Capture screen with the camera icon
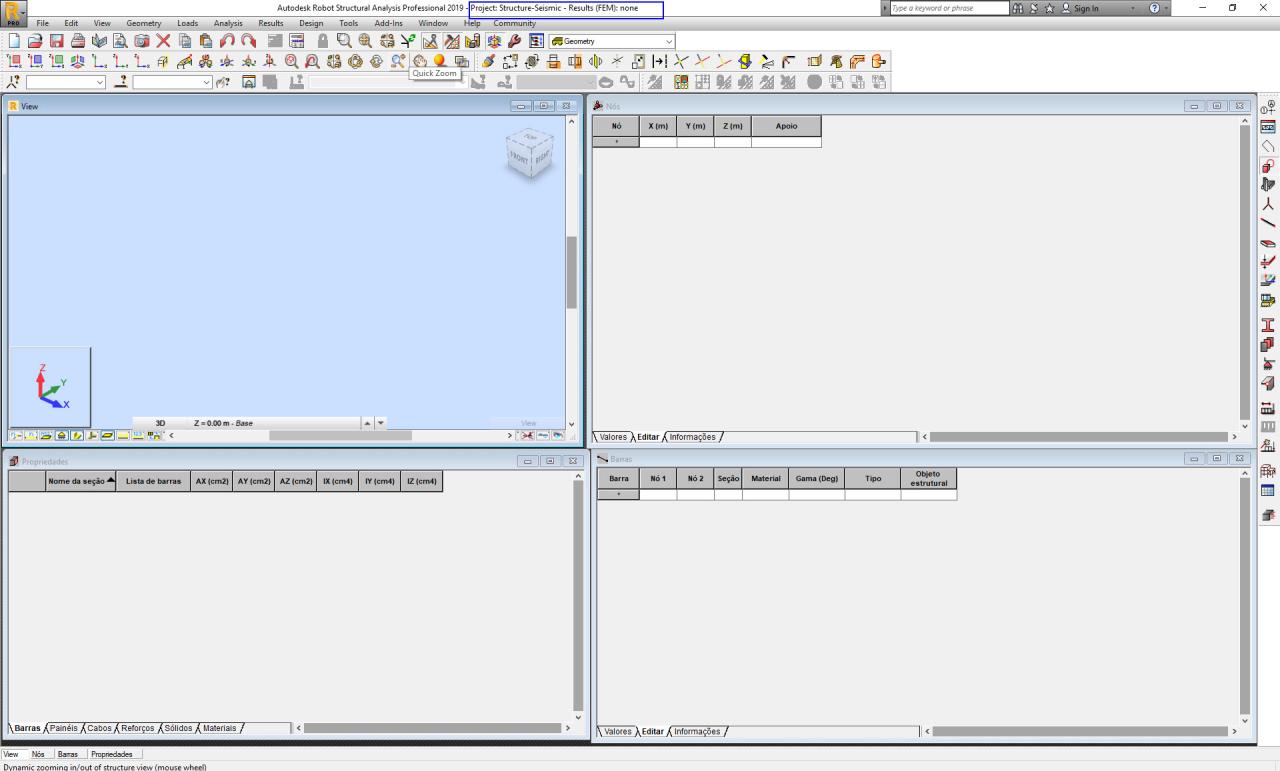 (x=141, y=42)
